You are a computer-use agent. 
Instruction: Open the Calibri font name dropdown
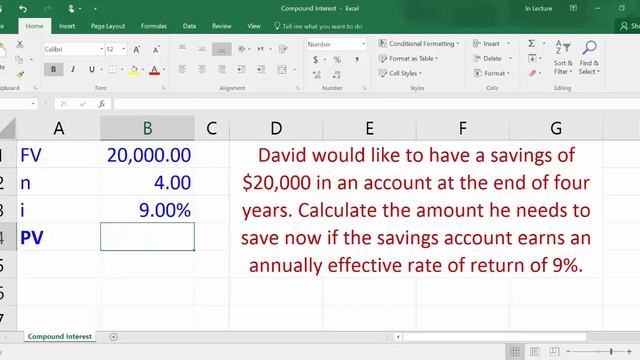[x=101, y=49]
